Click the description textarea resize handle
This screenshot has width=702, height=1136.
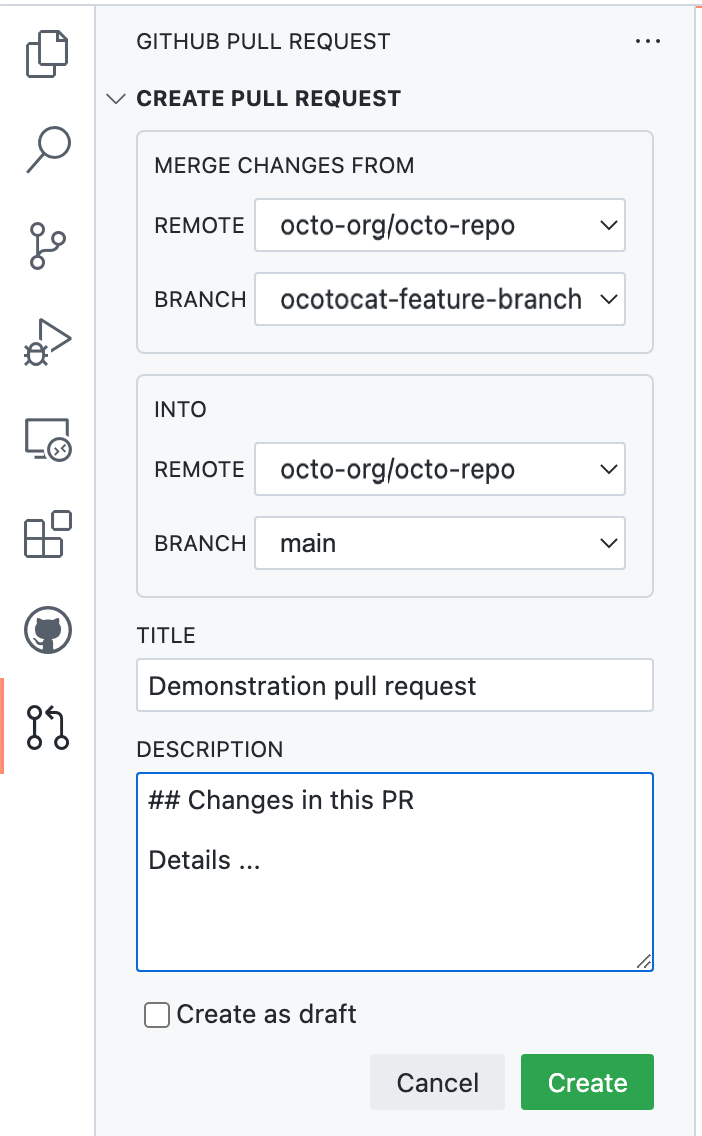(646, 963)
